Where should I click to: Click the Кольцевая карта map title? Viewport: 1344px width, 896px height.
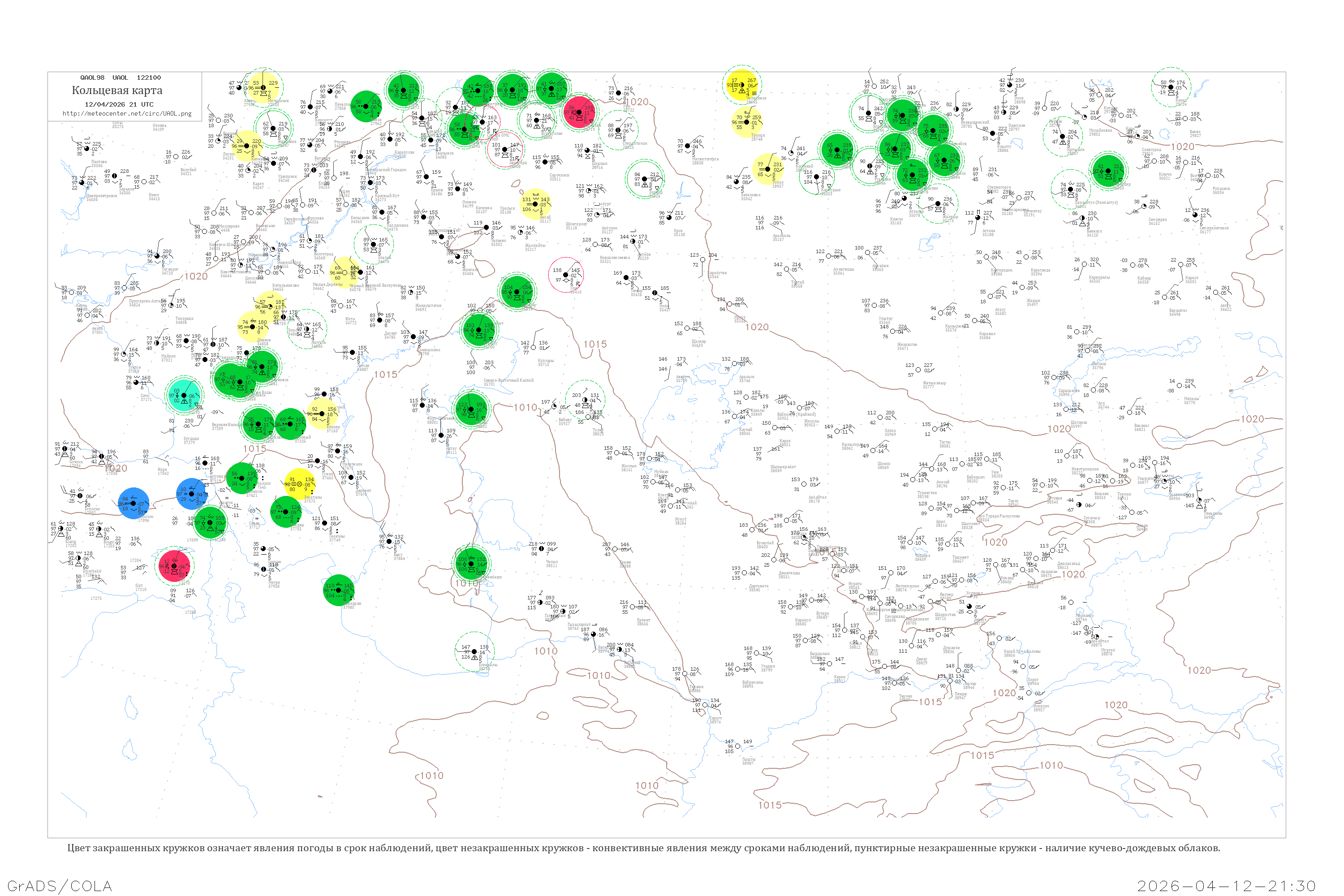(117, 90)
